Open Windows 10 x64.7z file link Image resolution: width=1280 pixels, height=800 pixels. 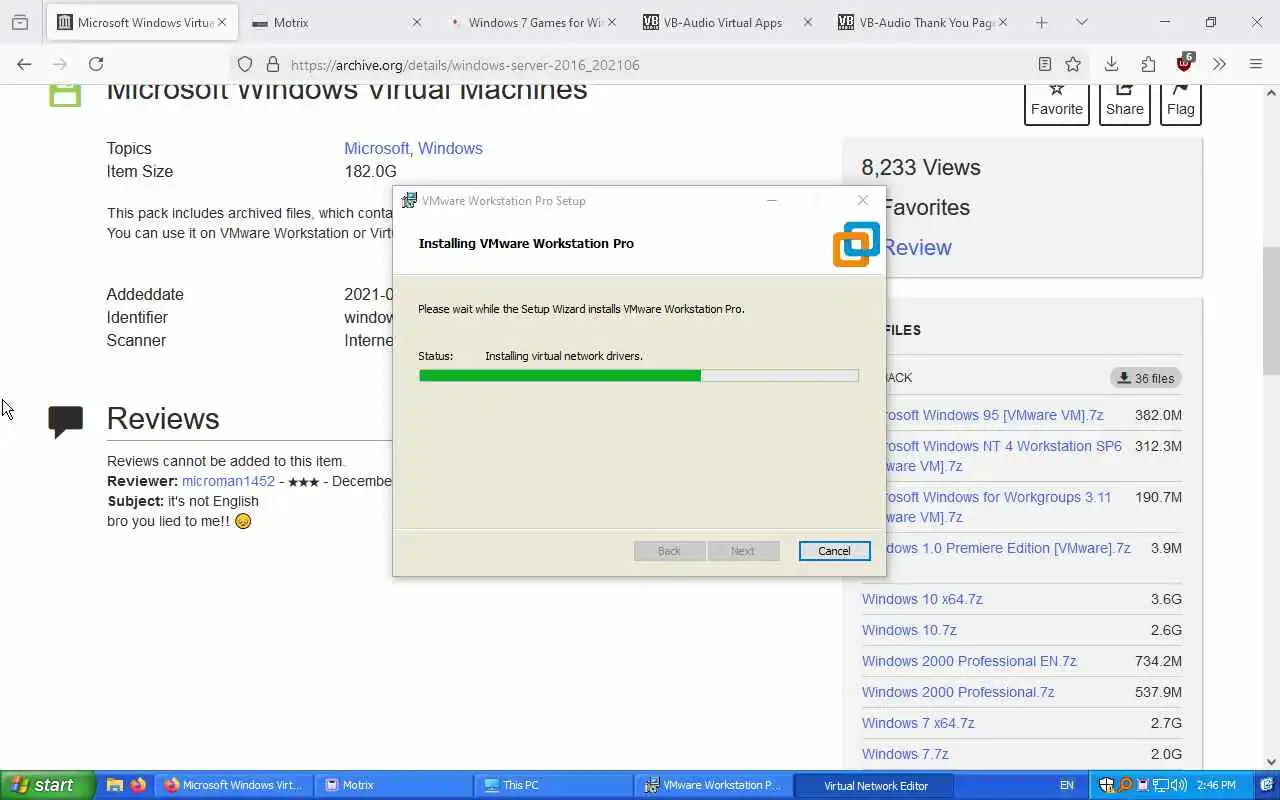(922, 599)
